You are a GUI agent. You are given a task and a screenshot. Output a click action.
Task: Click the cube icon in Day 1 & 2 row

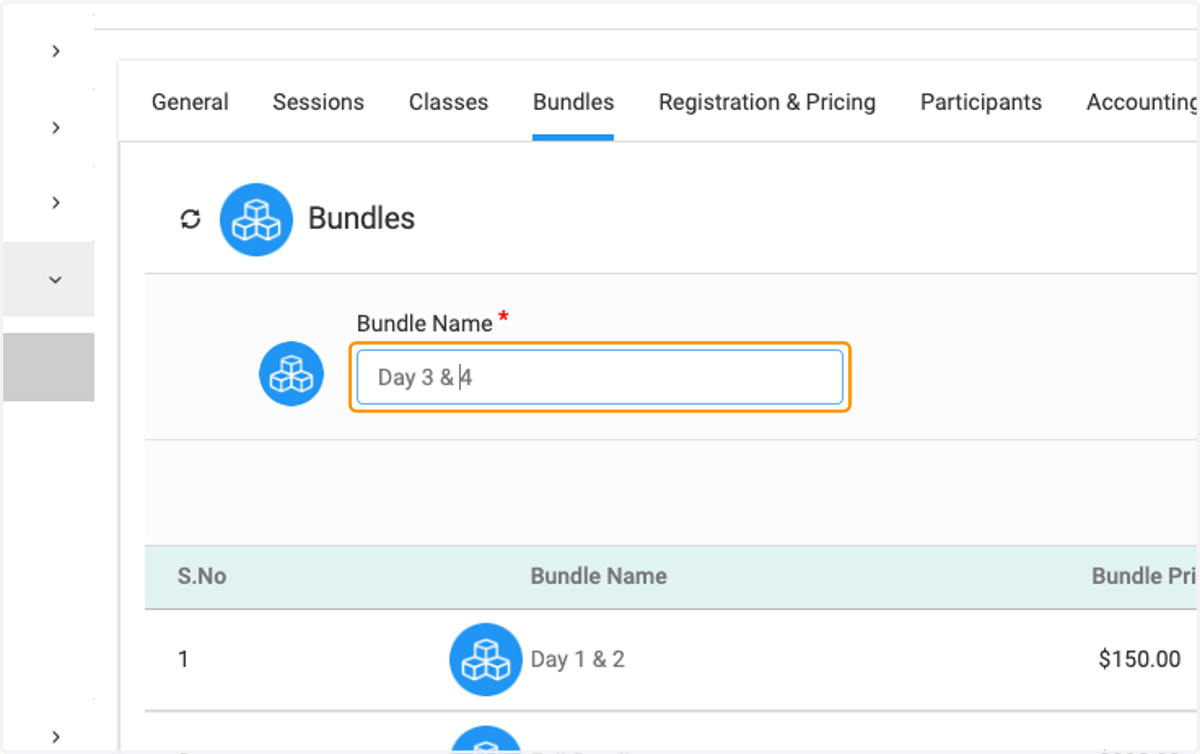pyautogui.click(x=486, y=660)
